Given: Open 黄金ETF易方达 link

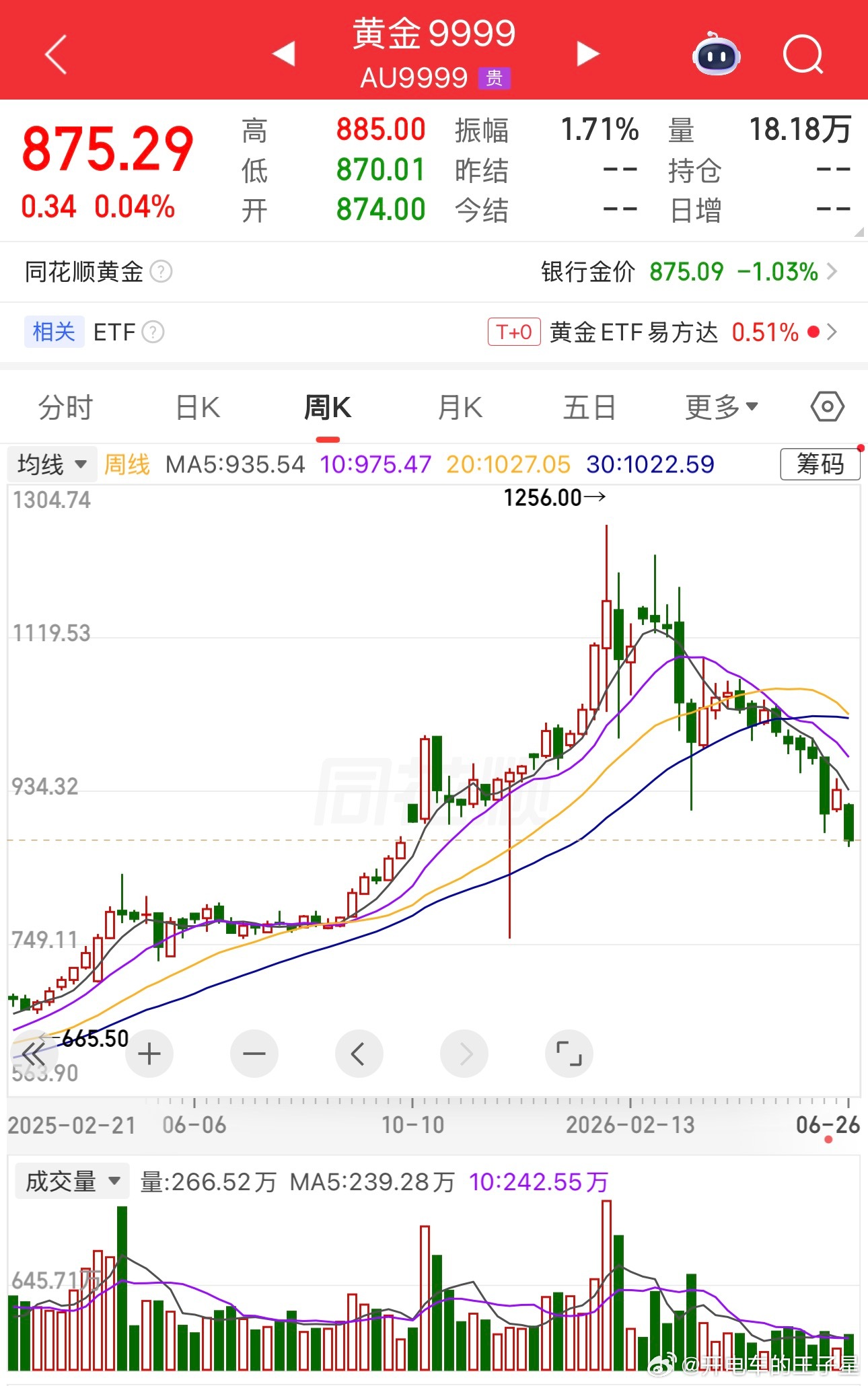Looking at the screenshot, I should coord(633,332).
